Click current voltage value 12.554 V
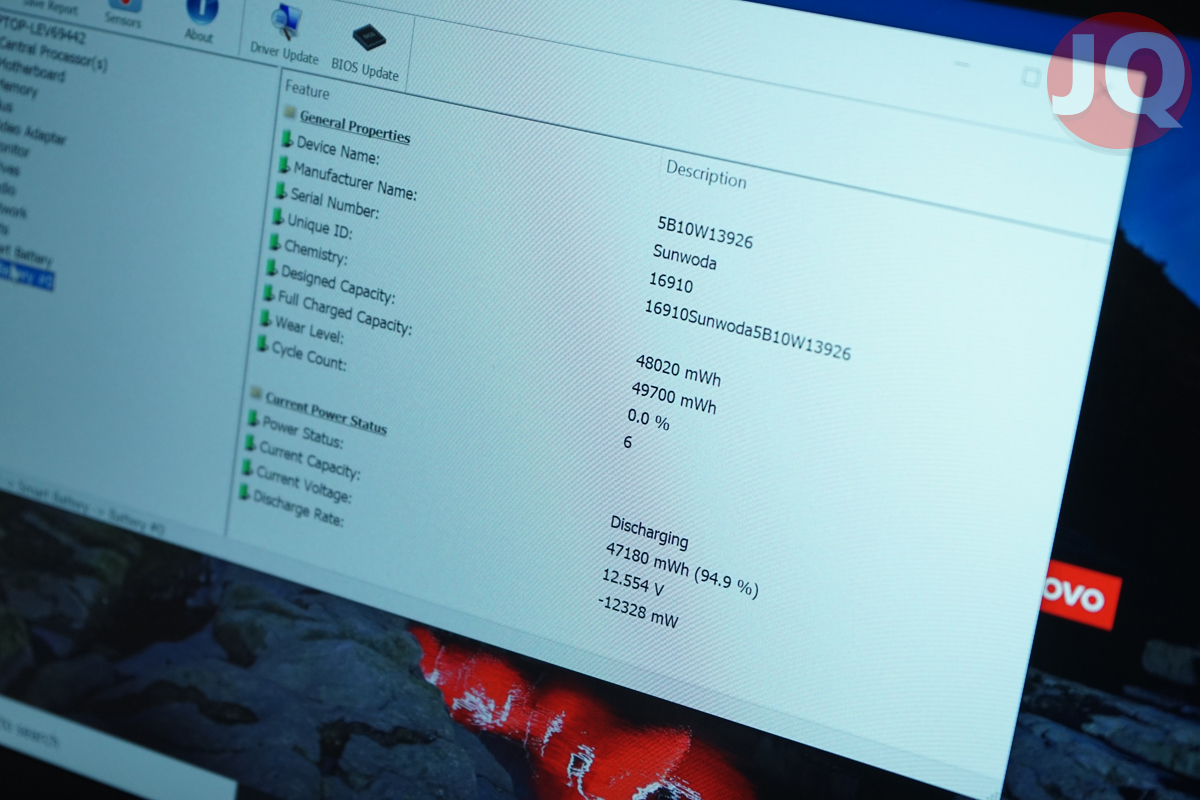Image resolution: width=1200 pixels, height=800 pixels. click(x=632, y=583)
